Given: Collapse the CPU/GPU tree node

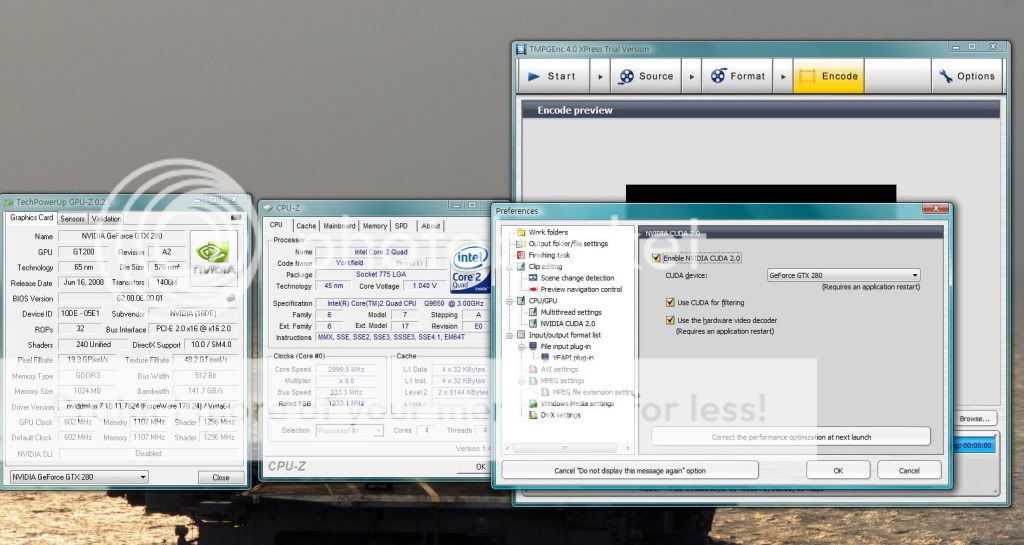Looking at the screenshot, I should (509, 301).
